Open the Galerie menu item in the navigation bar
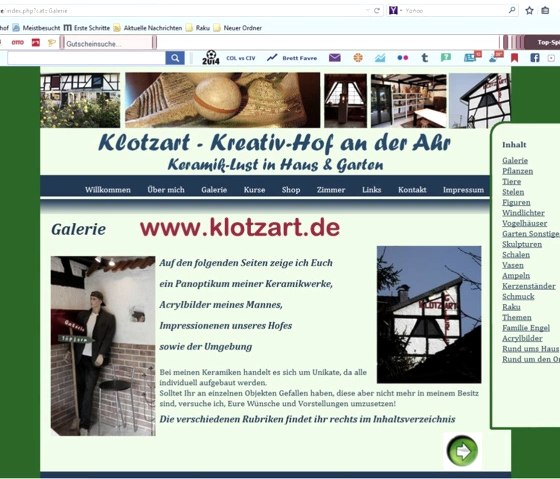 tap(214, 190)
